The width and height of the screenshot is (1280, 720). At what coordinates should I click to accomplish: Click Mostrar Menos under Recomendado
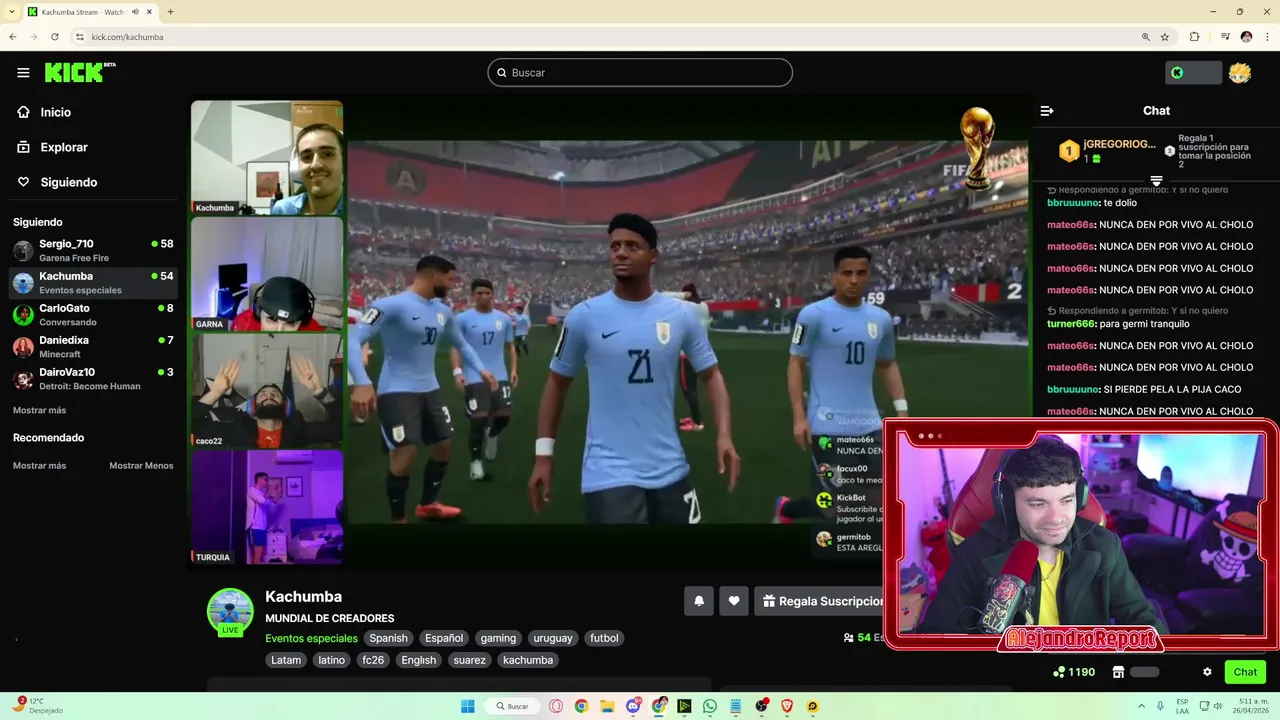[x=141, y=465]
